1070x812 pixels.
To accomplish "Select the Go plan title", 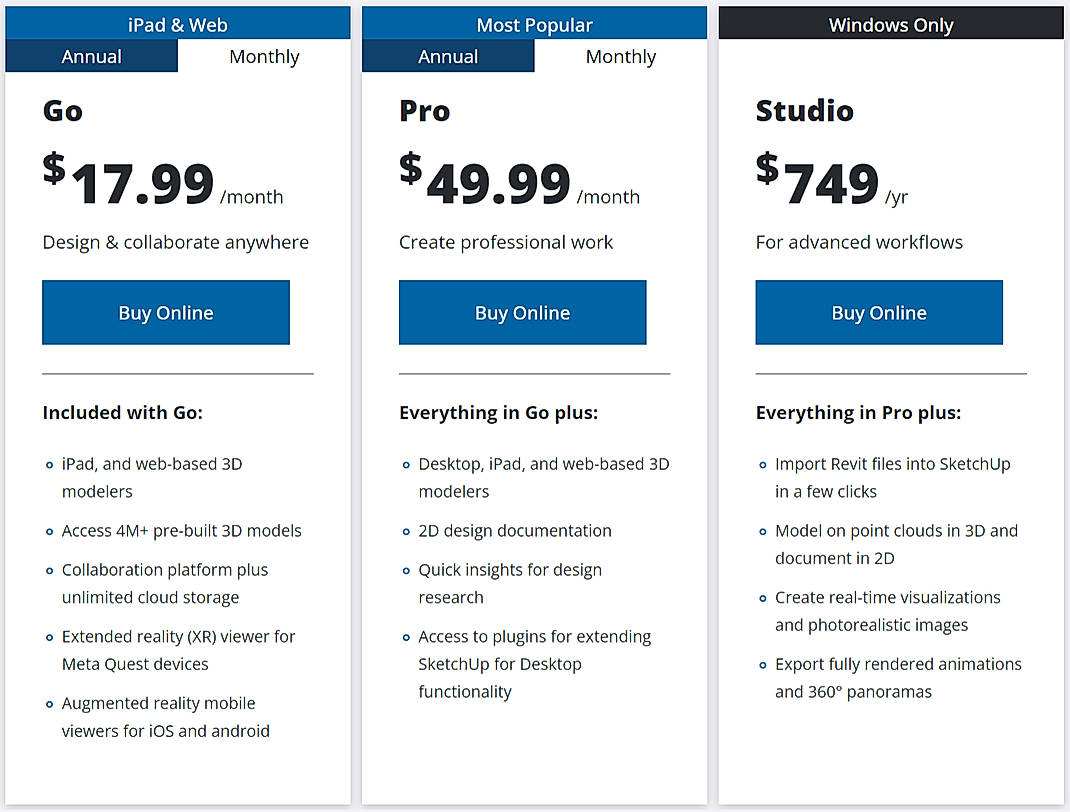I will pyautogui.click(x=62, y=112).
